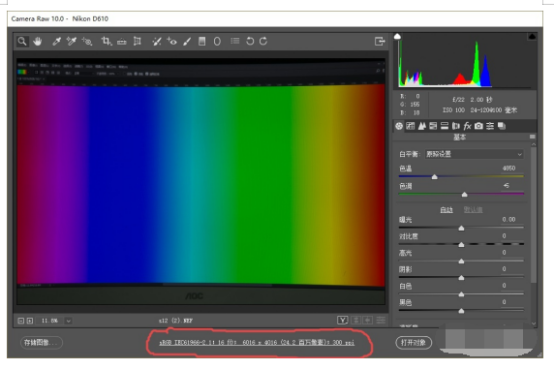Click the color temperature slider handle
Screen dimensions: 554x369
(x=435, y=176)
